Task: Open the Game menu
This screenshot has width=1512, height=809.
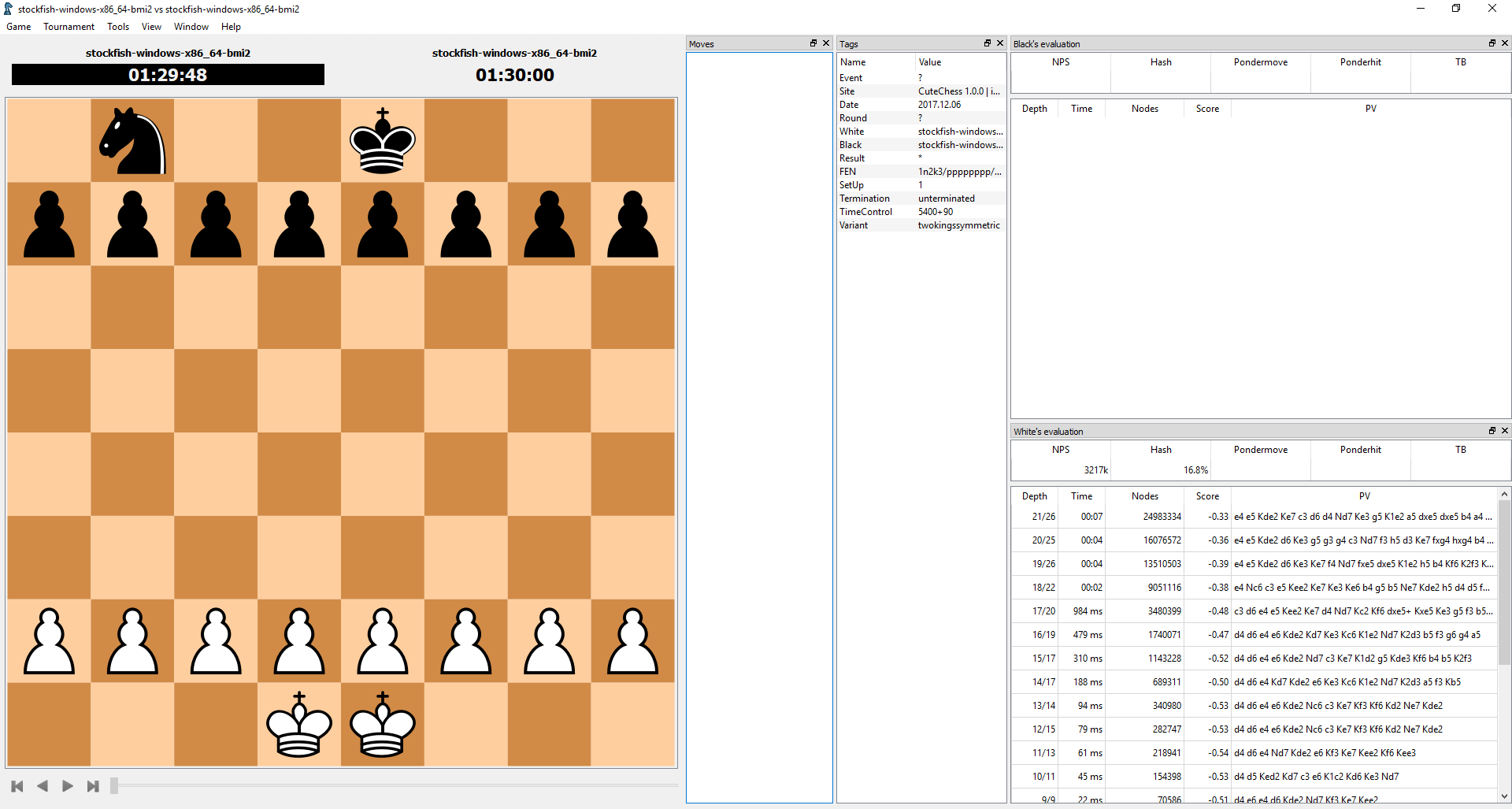Action: coord(19,27)
